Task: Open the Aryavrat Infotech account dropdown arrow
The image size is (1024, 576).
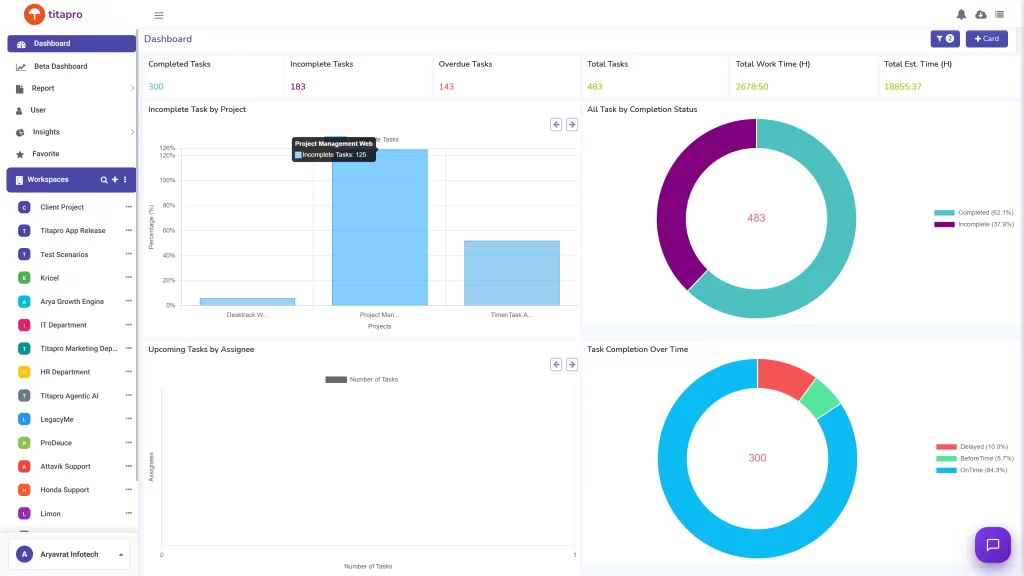Action: (121, 554)
